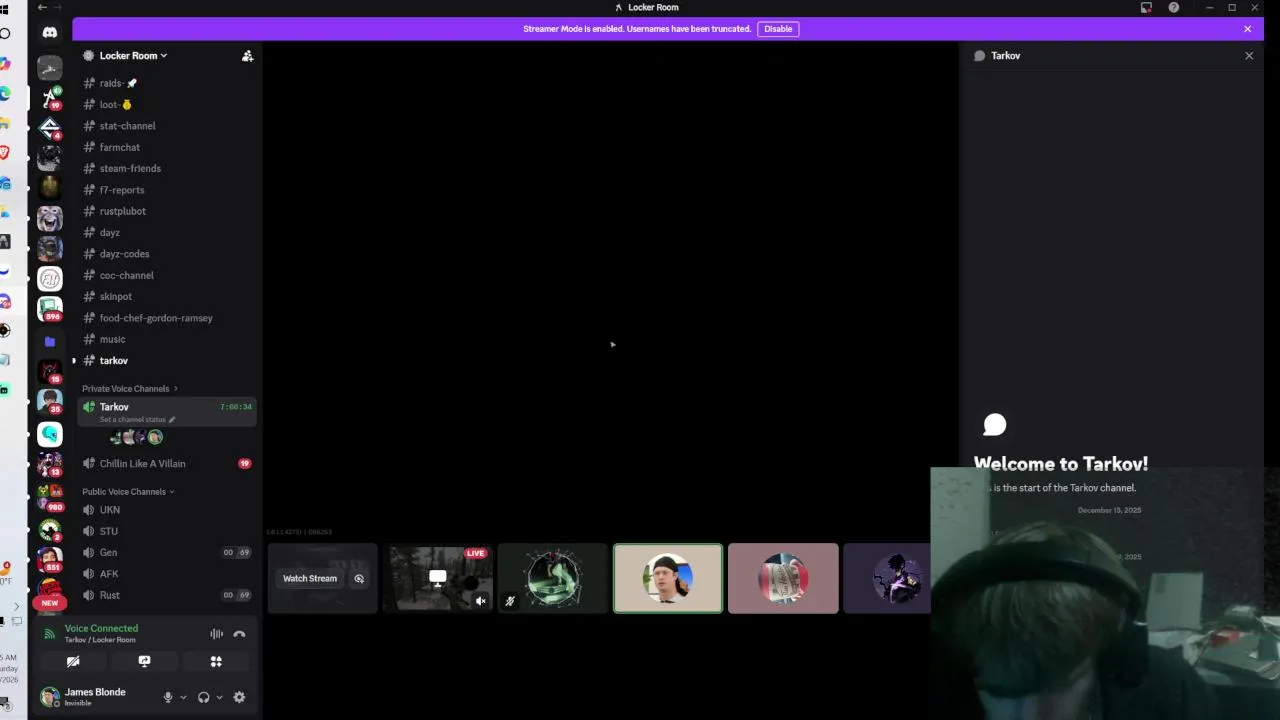The width and height of the screenshot is (1280, 720).
Task: Open microphone input options arrow
Action: [x=183, y=697]
